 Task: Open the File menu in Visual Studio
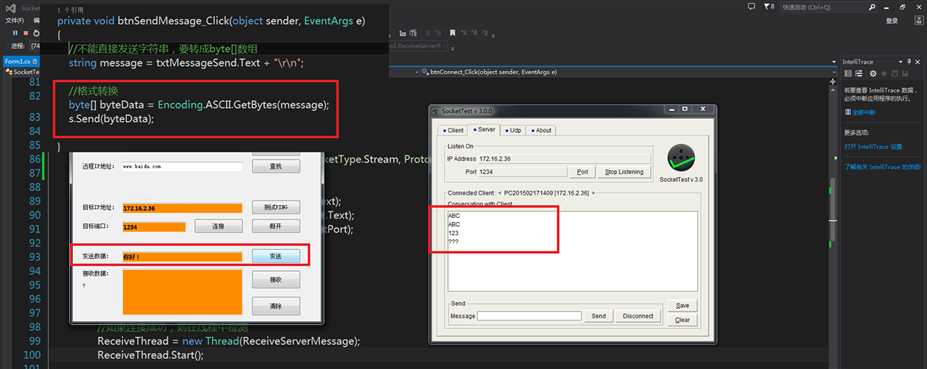pos(14,21)
